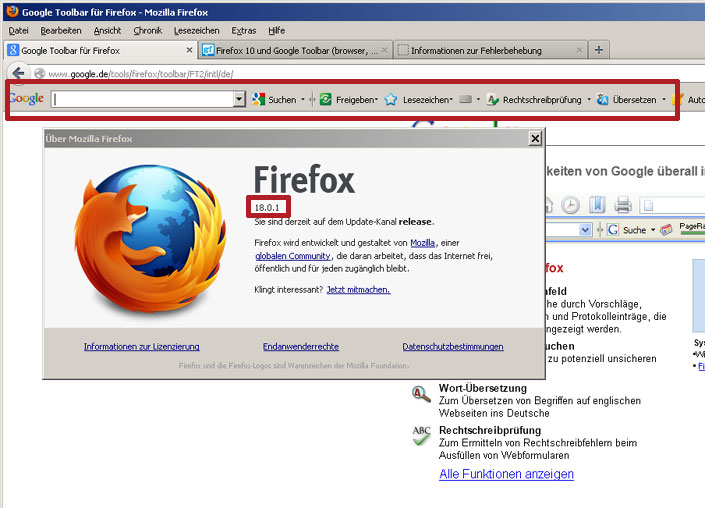Screen dimensions: 705x508
Task: Expand the Suchen button dropdown arrow
Action: (303, 99)
